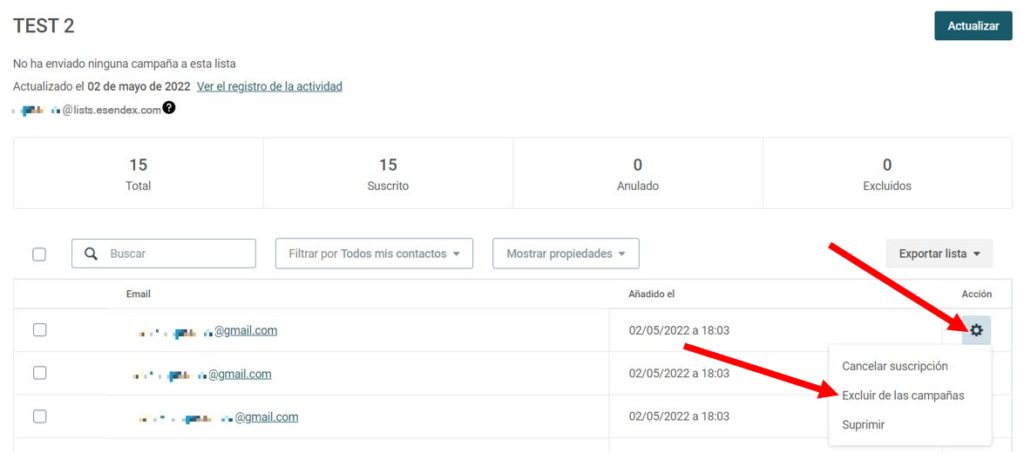Screen dimensions: 1024x467
Task: Click the magnifier icon in the search box
Action: 91,253
